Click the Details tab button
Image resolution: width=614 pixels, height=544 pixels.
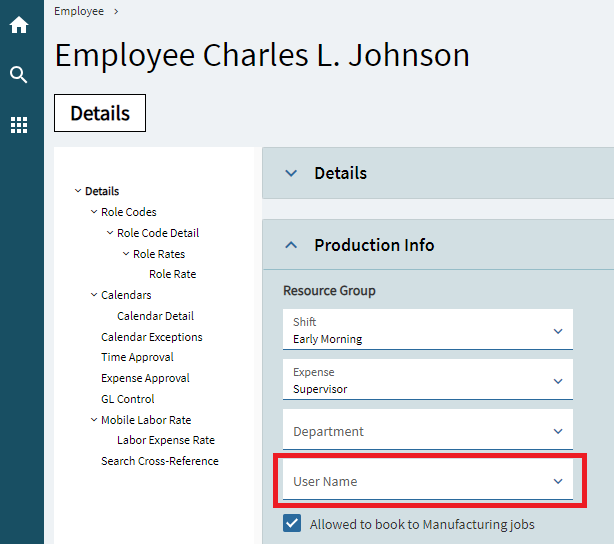[x=100, y=113]
